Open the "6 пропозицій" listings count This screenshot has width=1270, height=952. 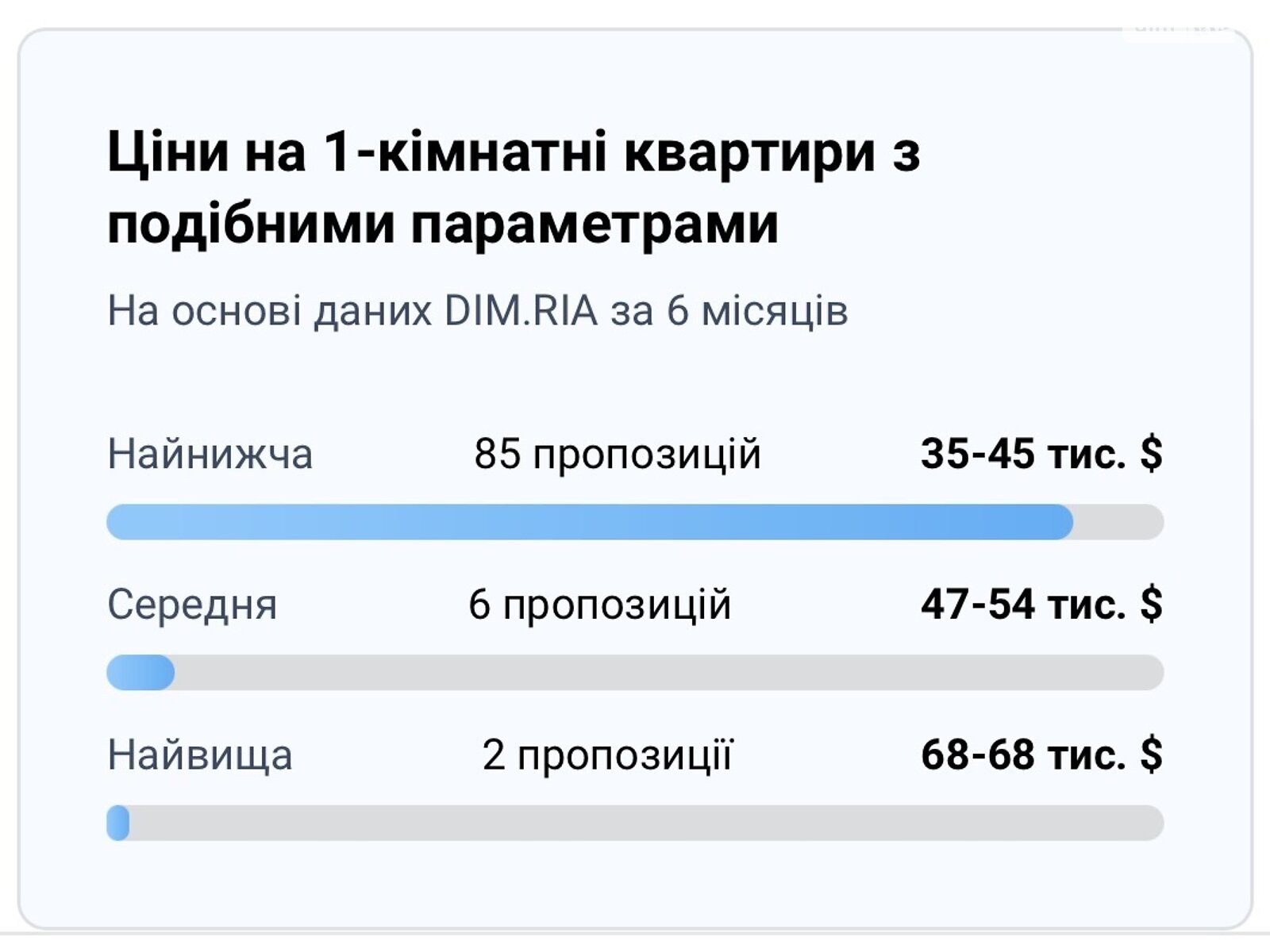click(x=599, y=605)
